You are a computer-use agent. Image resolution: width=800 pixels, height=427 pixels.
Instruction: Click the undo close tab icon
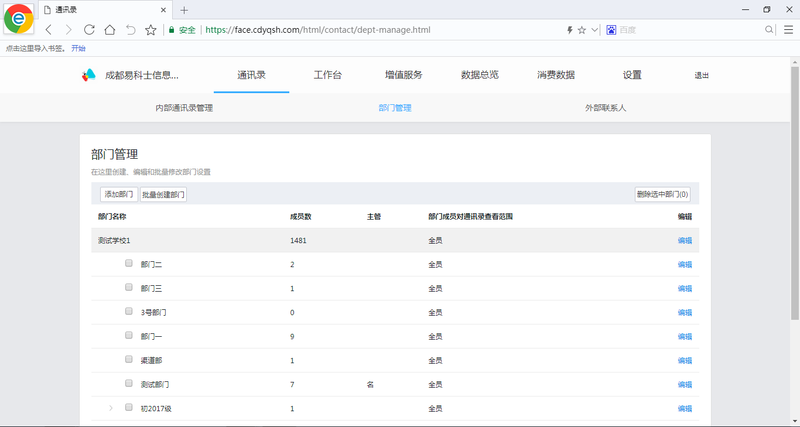point(130,30)
